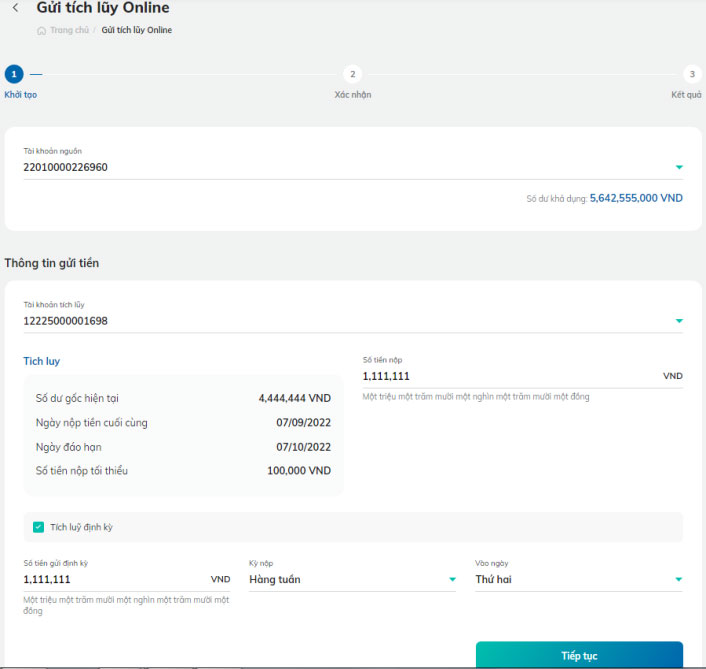
Task: Go back using the arrow icon
Action: (16, 7)
